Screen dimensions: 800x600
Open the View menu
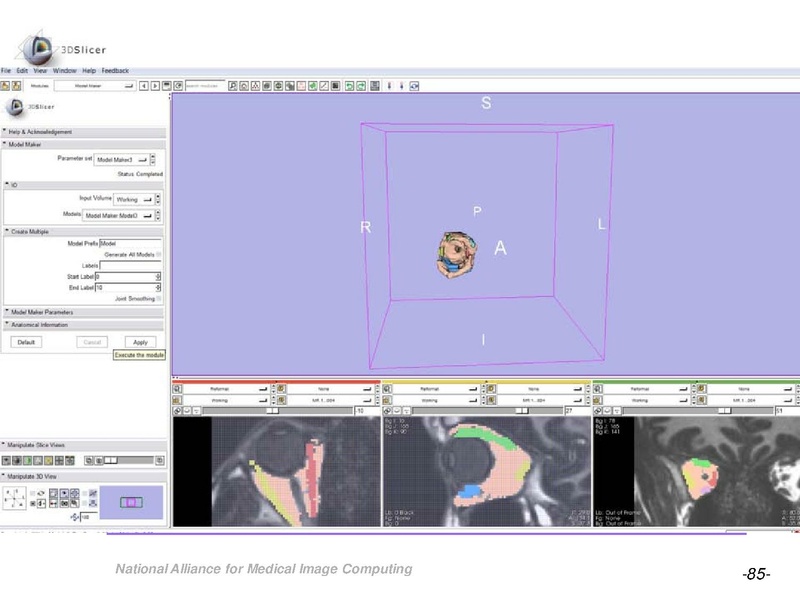[40, 70]
